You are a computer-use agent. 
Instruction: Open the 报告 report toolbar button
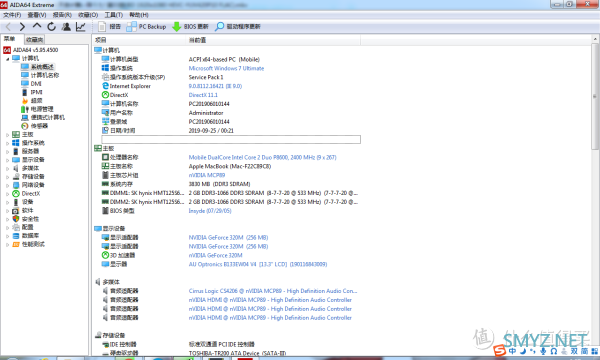pos(109,27)
